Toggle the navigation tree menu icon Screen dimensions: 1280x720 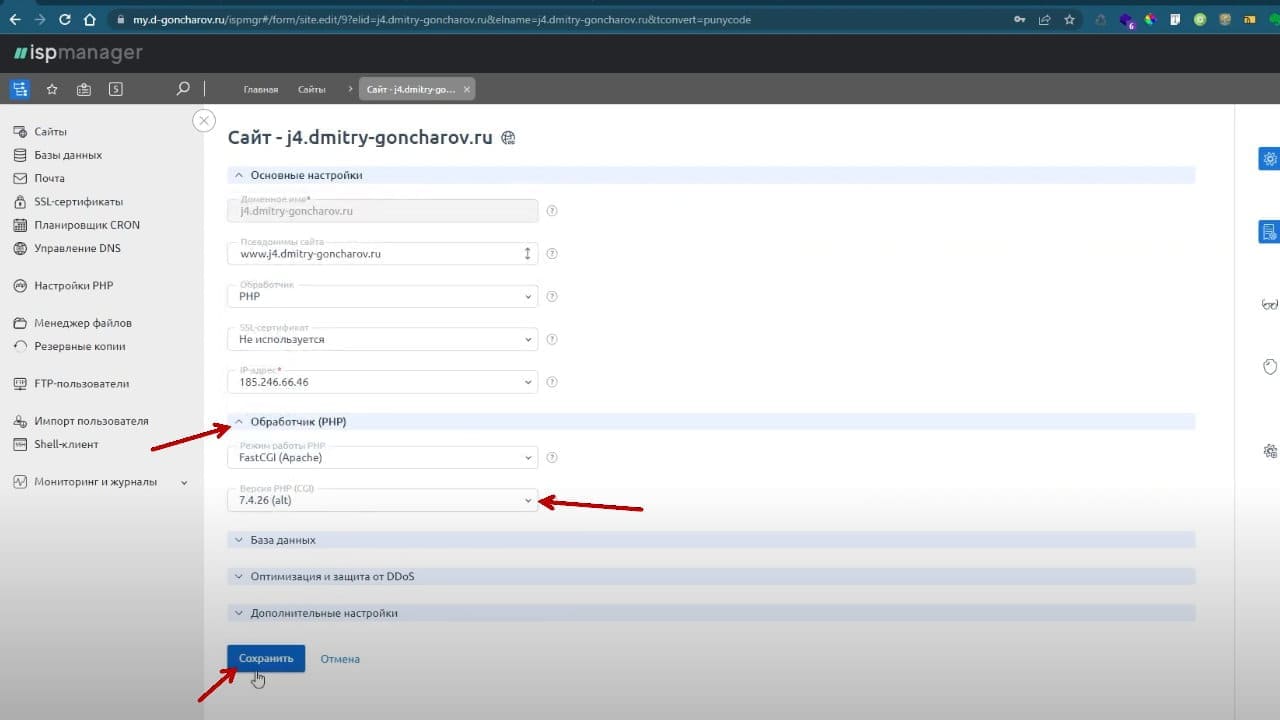[20, 89]
